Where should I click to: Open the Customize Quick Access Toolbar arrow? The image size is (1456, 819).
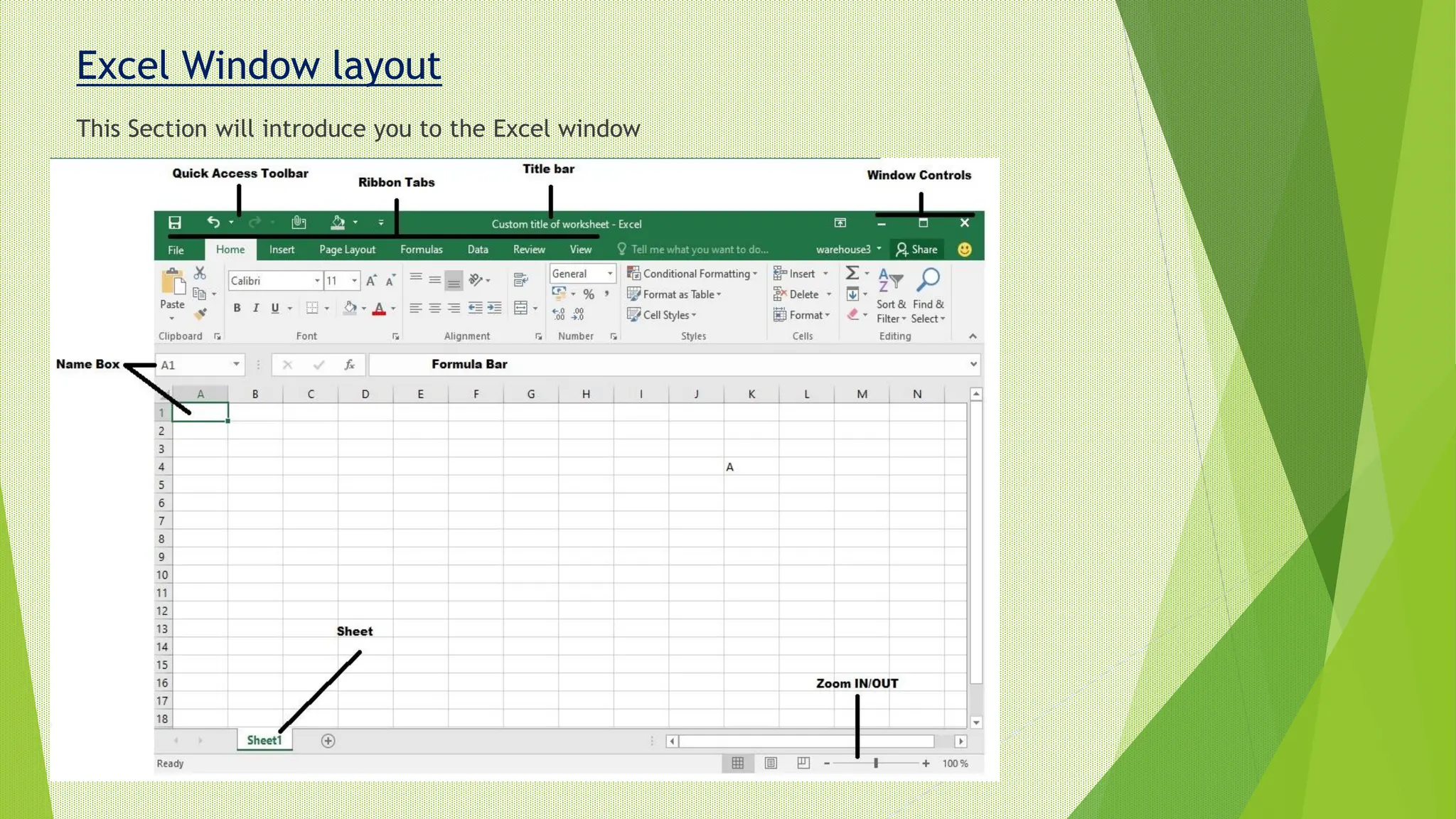381,223
